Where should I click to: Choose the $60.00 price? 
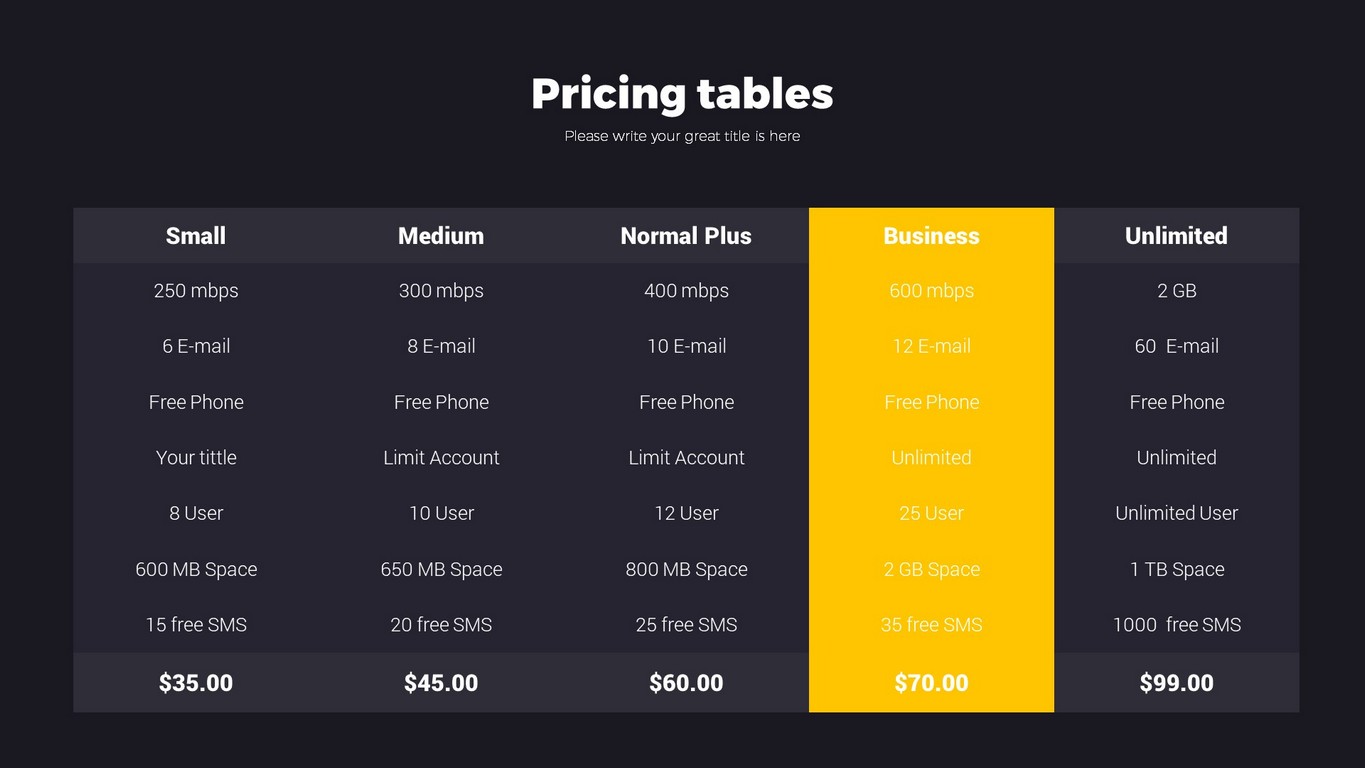coord(686,683)
